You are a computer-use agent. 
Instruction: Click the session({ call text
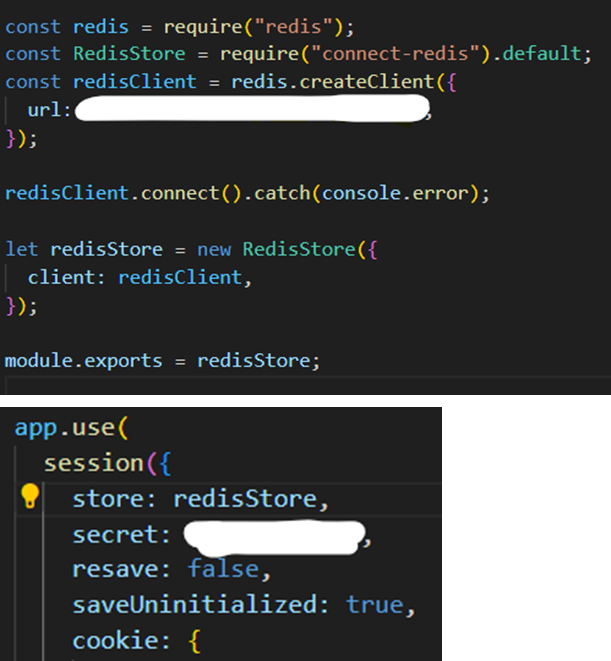tap(108, 463)
